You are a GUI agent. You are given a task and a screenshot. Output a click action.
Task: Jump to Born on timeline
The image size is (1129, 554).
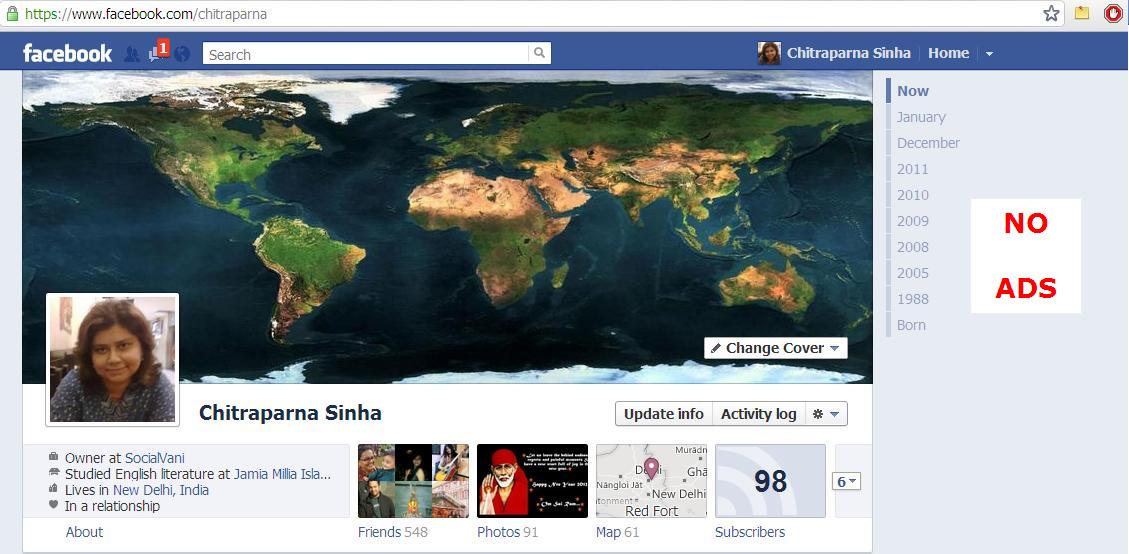point(911,325)
